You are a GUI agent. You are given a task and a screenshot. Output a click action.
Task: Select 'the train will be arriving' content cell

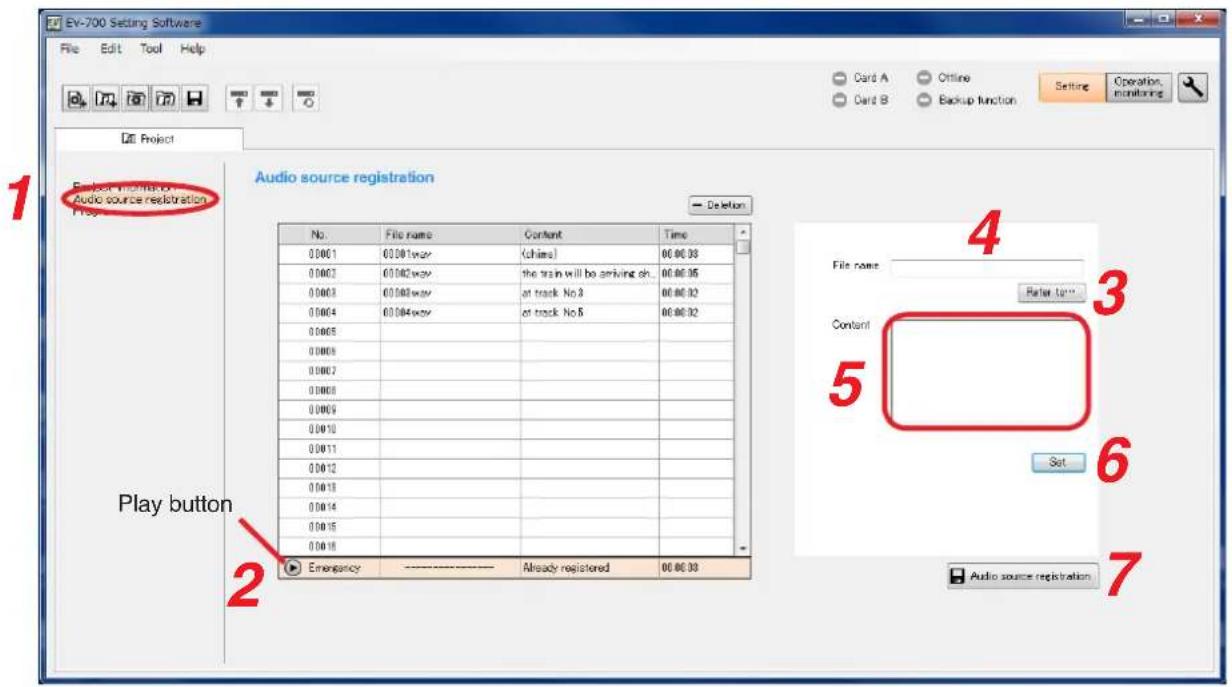(x=589, y=273)
